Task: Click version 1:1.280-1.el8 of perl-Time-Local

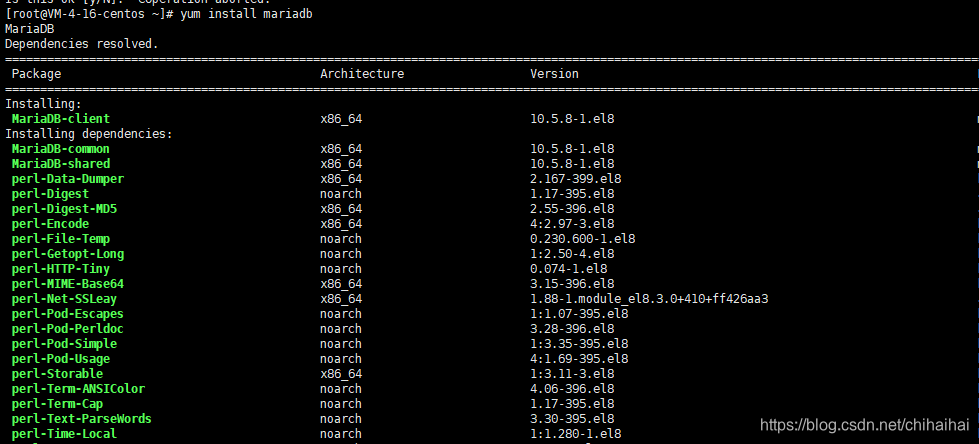Action: 575,433
